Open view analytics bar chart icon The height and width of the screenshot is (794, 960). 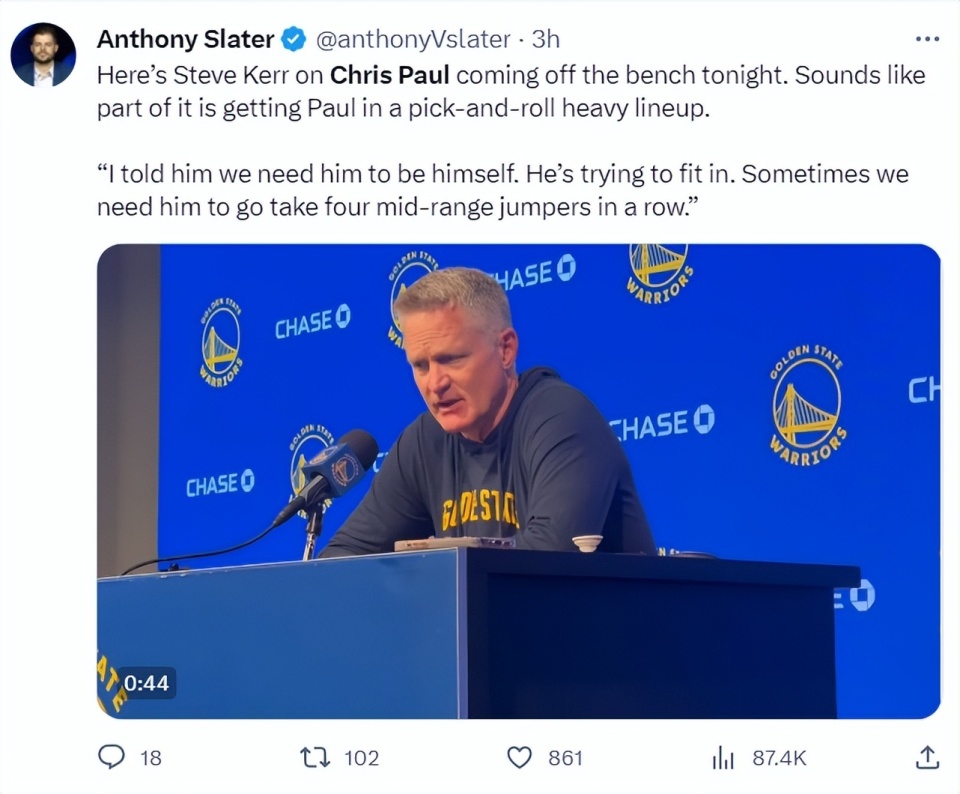(x=723, y=758)
